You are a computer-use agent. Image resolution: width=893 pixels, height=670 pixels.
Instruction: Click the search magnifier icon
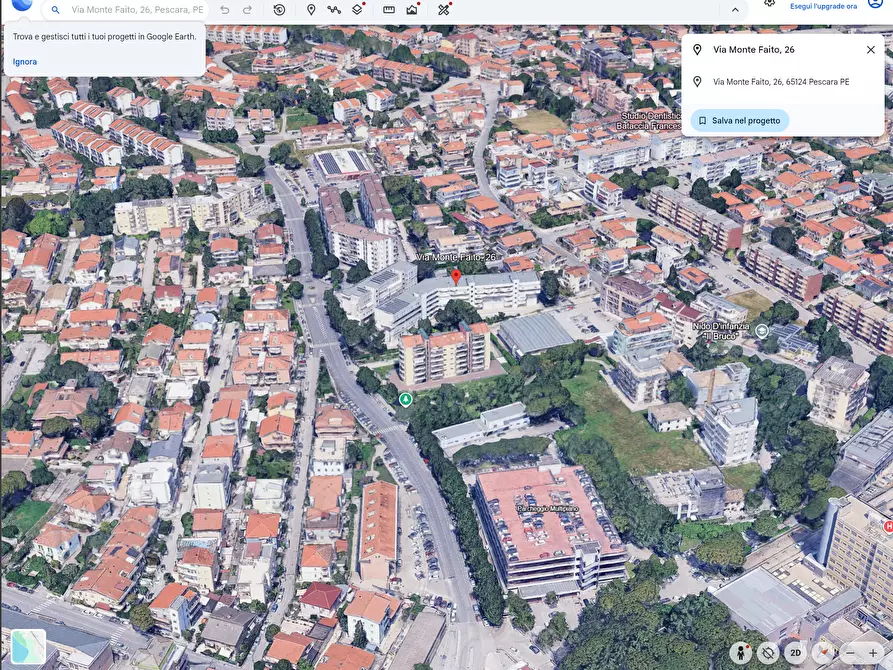pyautogui.click(x=55, y=8)
